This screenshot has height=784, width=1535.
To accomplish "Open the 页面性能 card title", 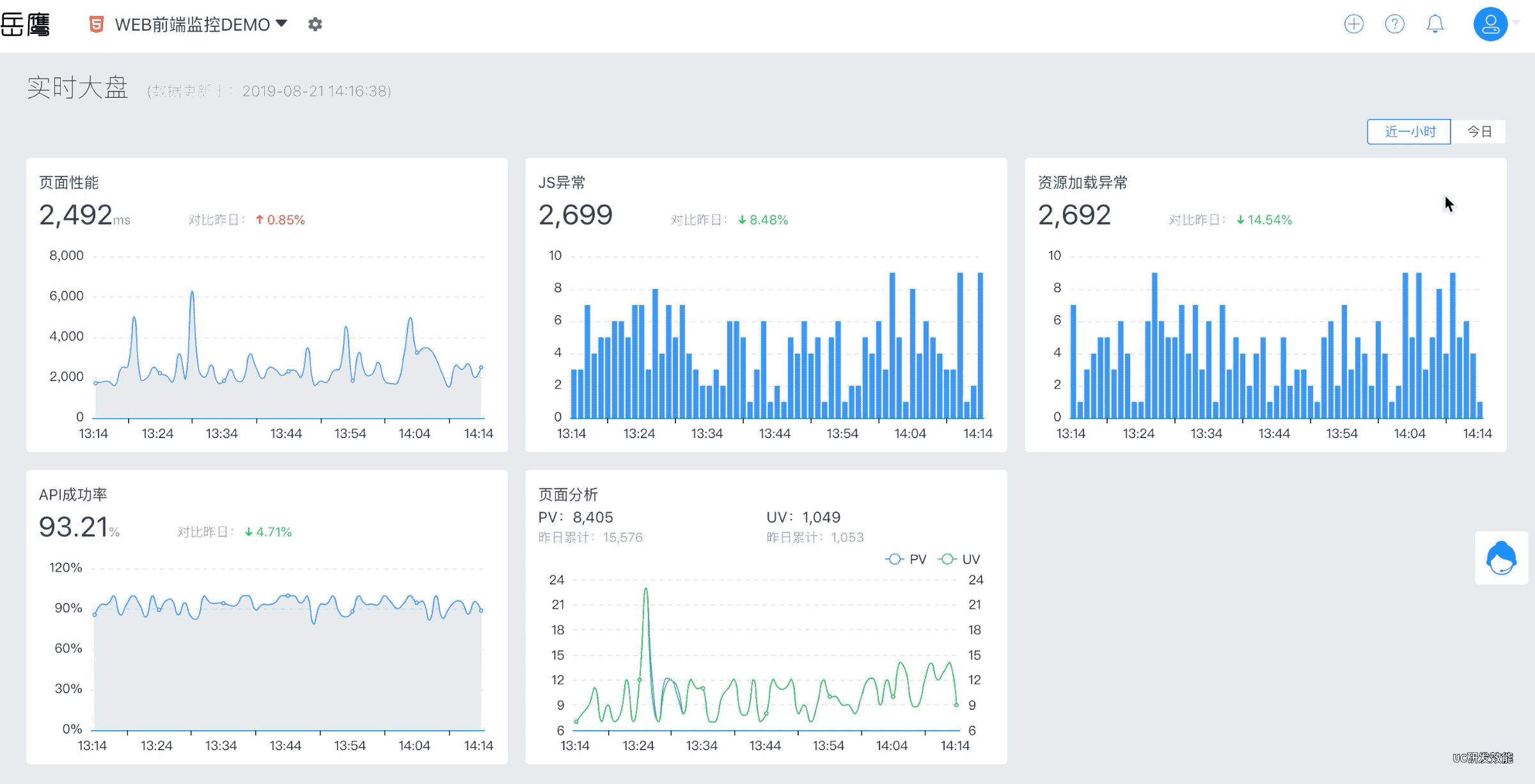I will coord(68,183).
